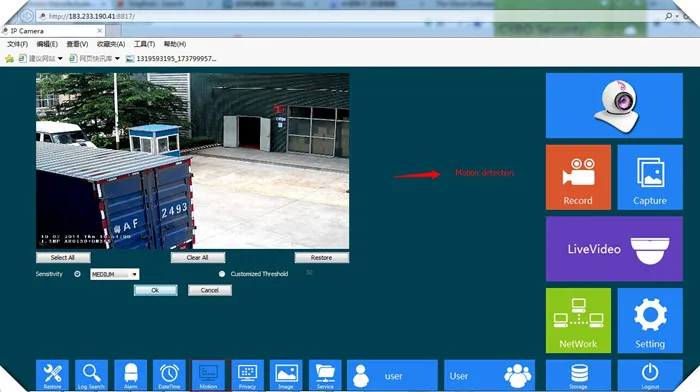Viewport: 700px width, 392px height.
Task: Click the Logout power tile
Action: [650, 375]
